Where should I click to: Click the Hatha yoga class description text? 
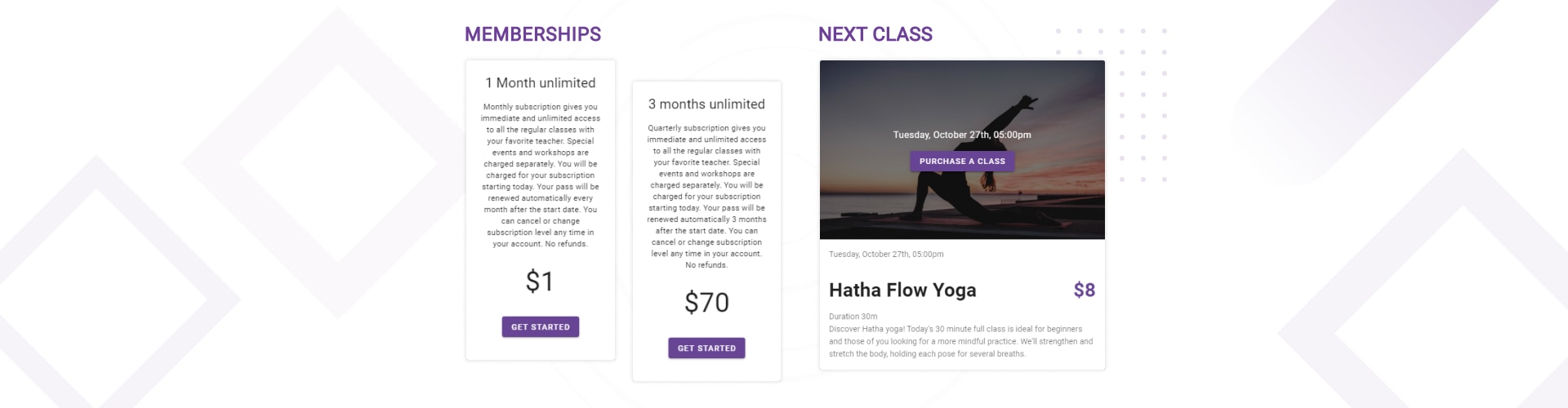coord(961,341)
